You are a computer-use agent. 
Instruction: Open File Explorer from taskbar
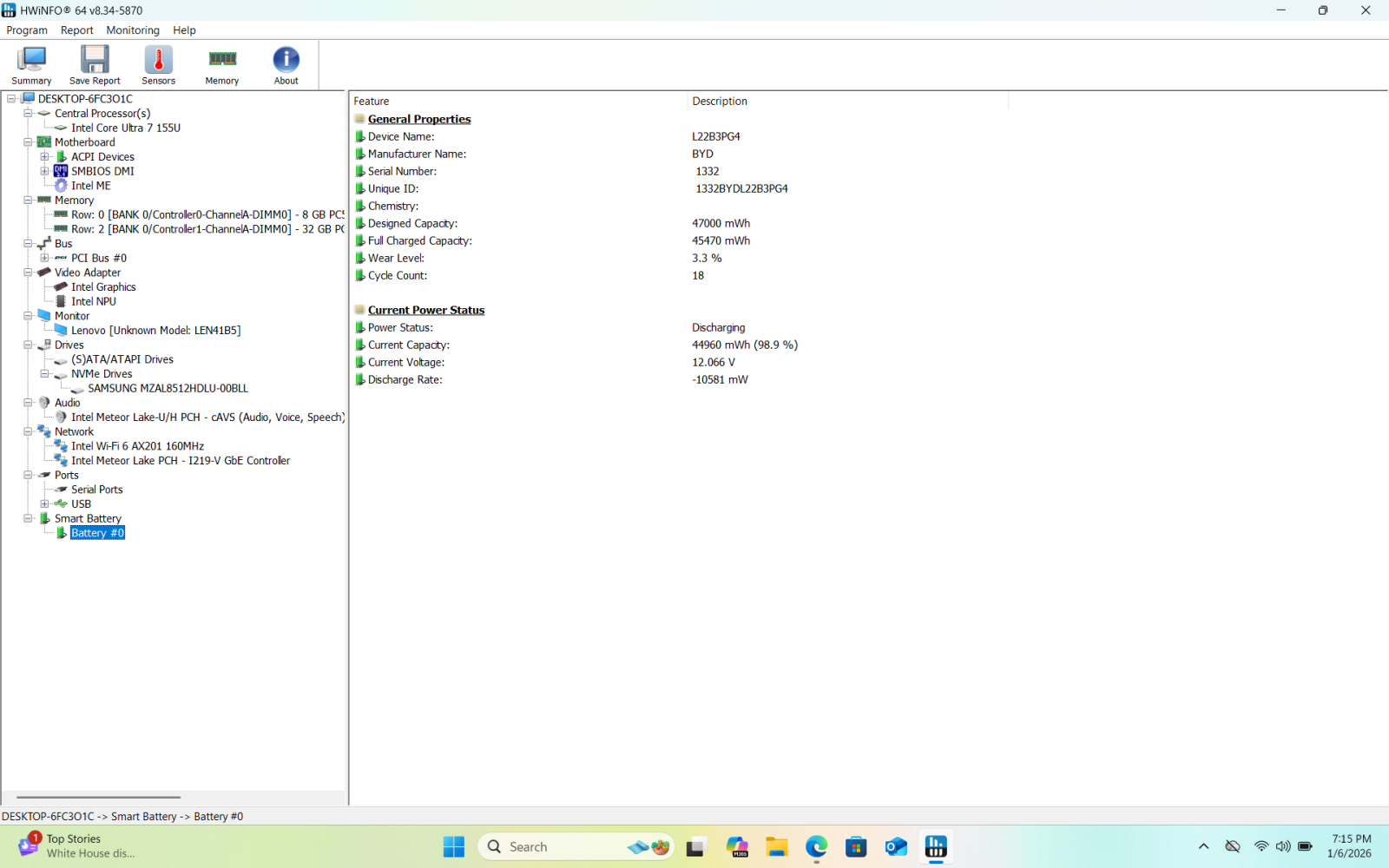776,846
